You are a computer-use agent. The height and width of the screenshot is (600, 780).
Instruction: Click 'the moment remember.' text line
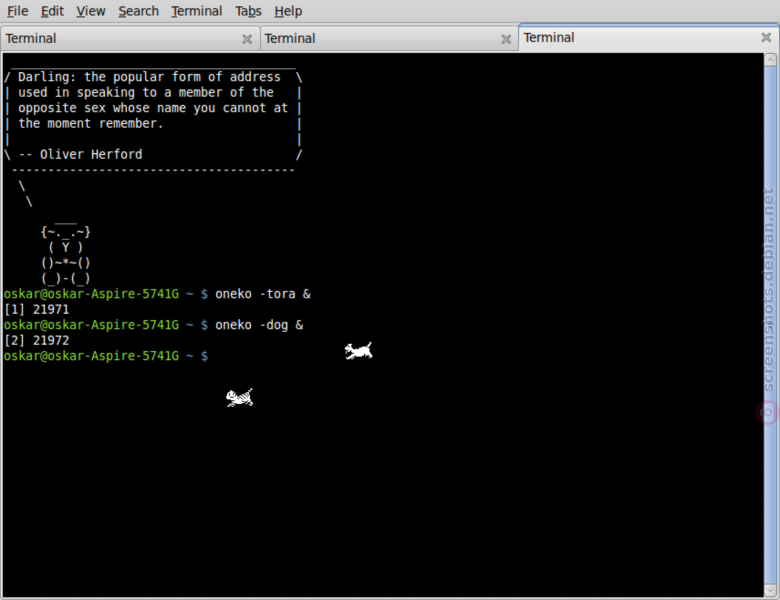point(91,123)
